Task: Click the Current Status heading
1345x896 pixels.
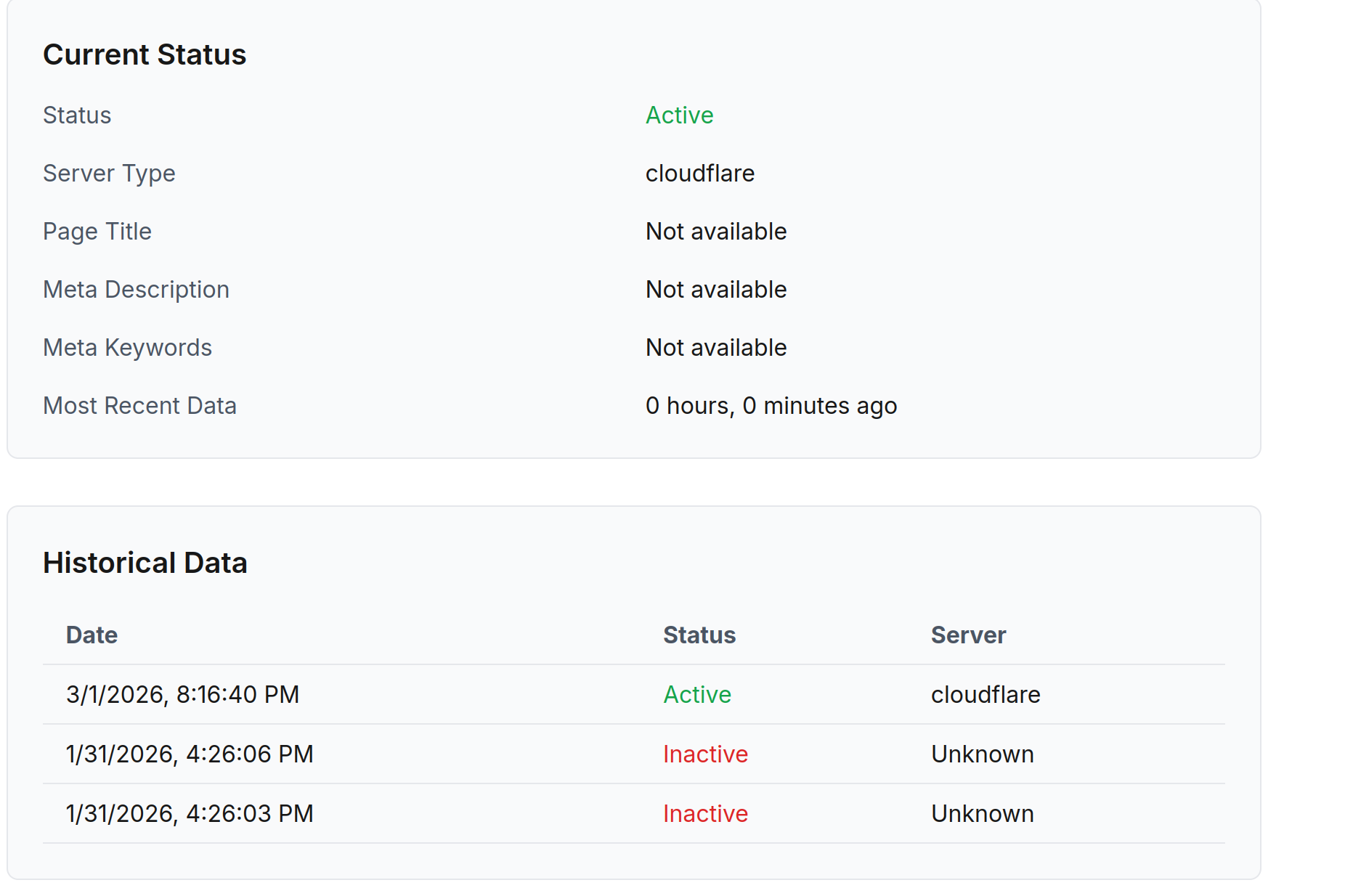Action: coord(145,55)
